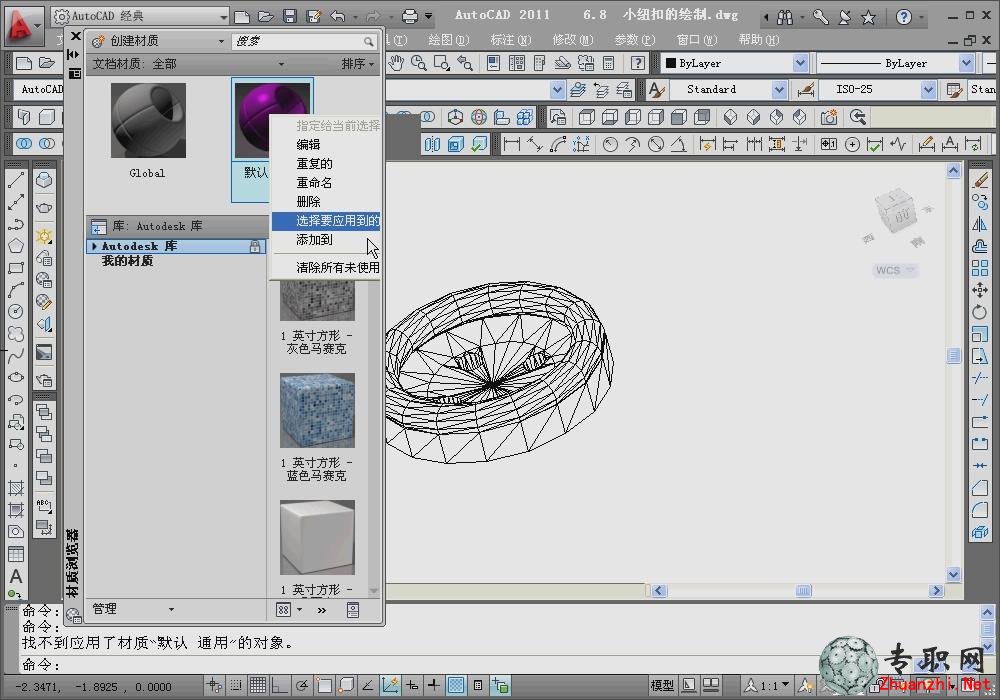Click the Box solid modeling tool
Image resolution: width=1000 pixels, height=700 pixels.
47,117
